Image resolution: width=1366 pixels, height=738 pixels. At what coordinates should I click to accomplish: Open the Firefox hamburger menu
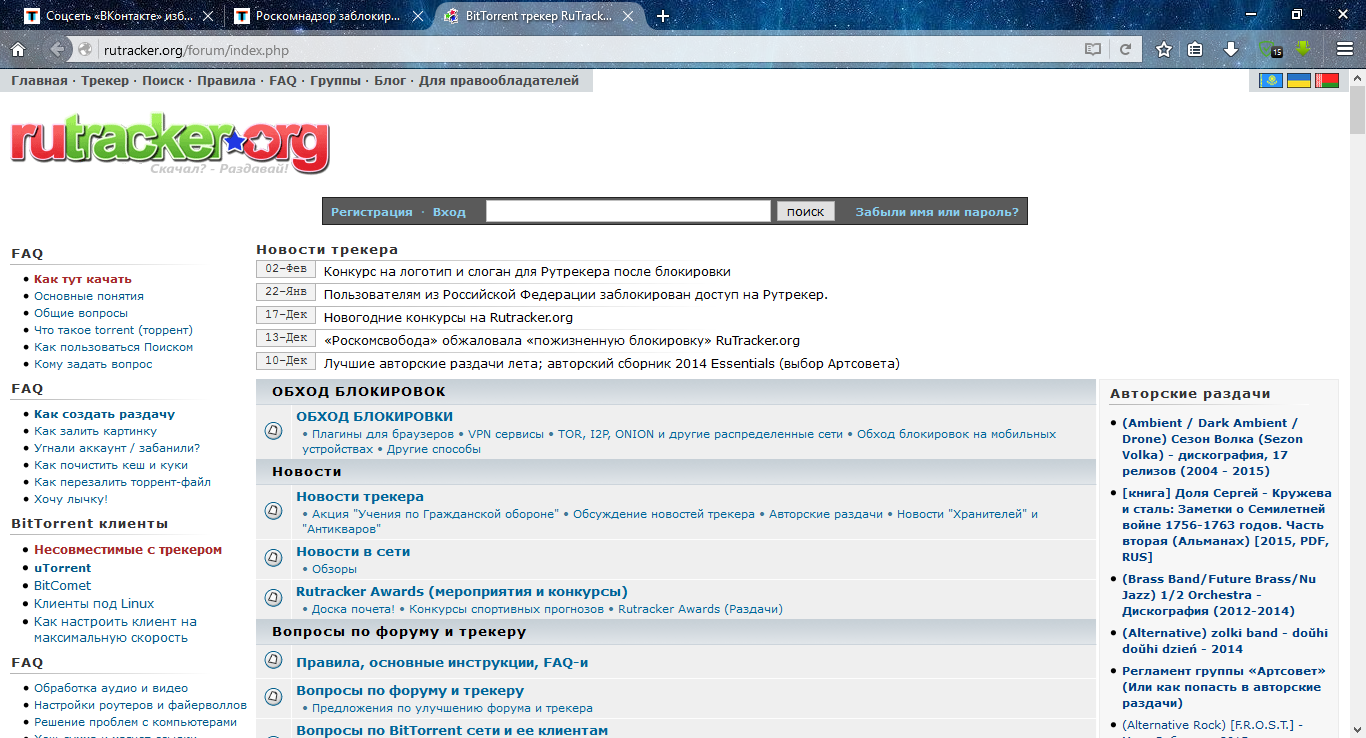pos(1345,49)
